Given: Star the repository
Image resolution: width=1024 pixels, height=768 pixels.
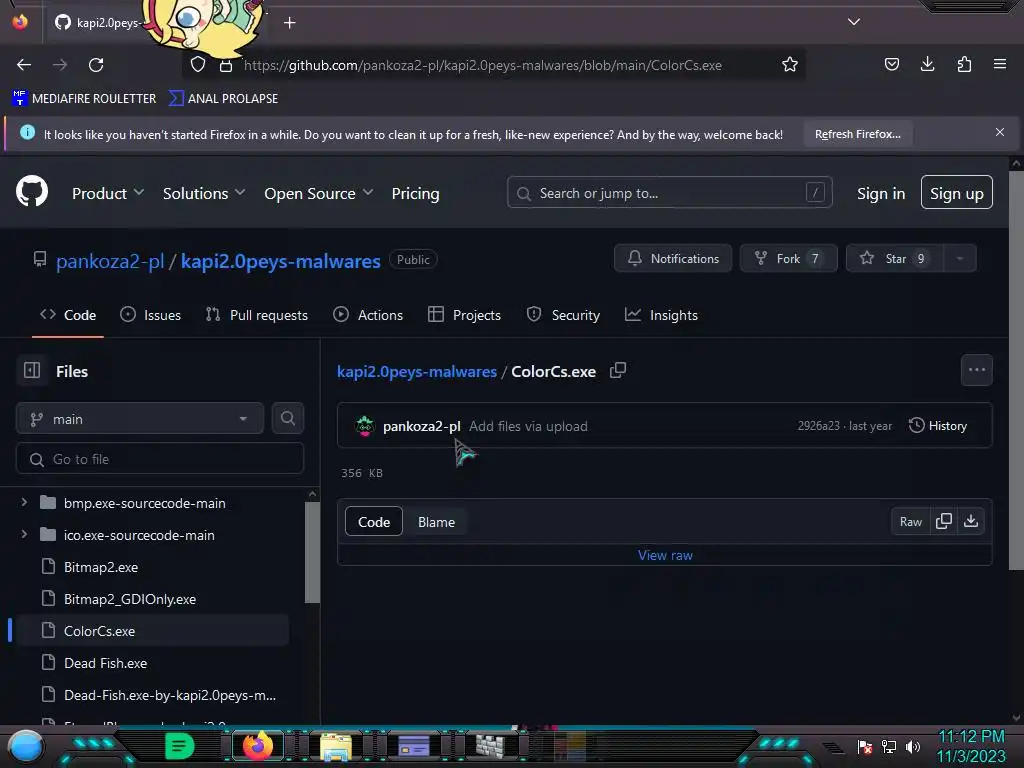Looking at the screenshot, I should coord(895,259).
